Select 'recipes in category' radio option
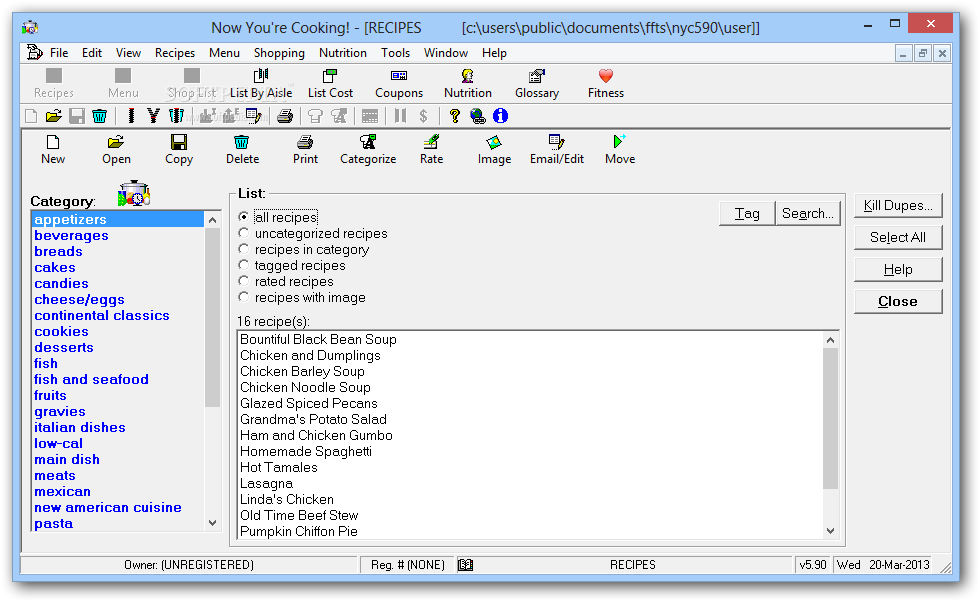This screenshot has width=980, height=602. pyautogui.click(x=244, y=249)
